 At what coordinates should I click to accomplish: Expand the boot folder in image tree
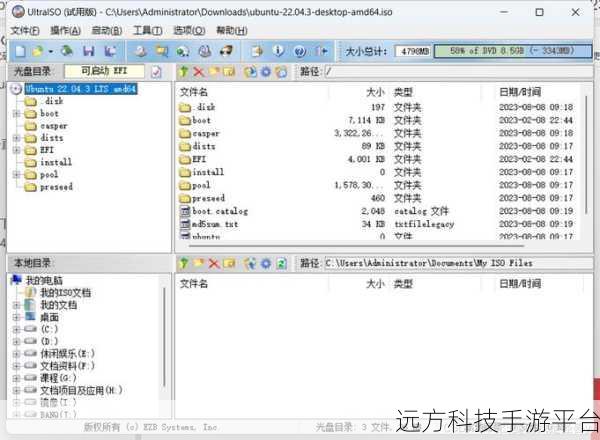pos(16,114)
